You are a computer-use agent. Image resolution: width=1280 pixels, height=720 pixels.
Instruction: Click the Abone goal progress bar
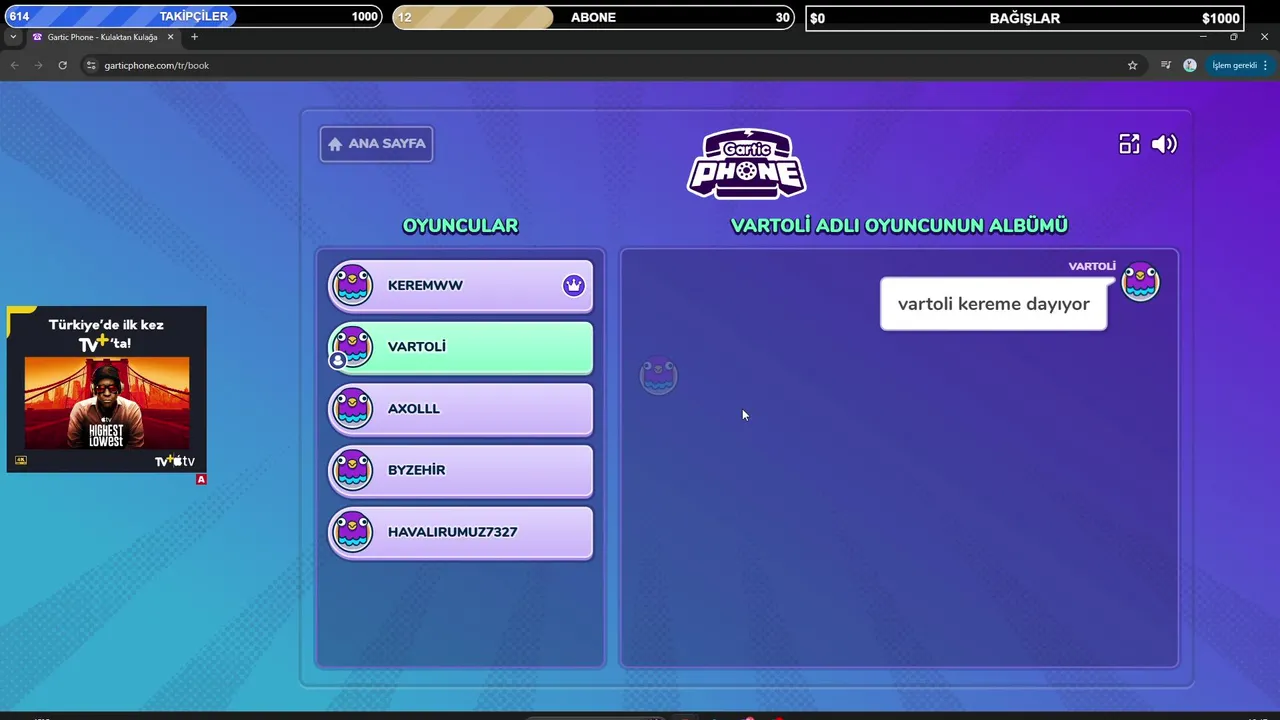click(x=593, y=17)
